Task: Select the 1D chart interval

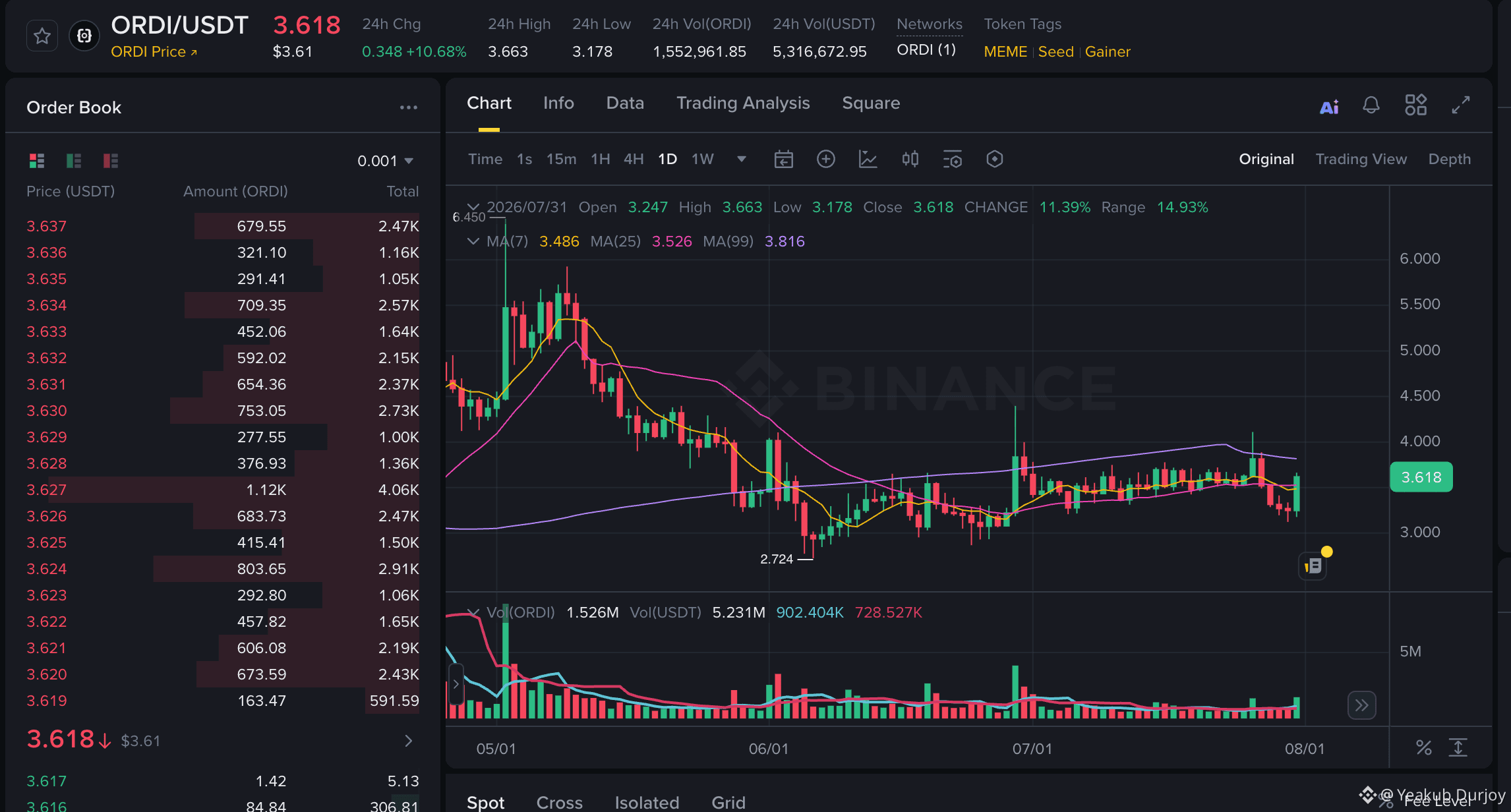Action: tap(667, 159)
